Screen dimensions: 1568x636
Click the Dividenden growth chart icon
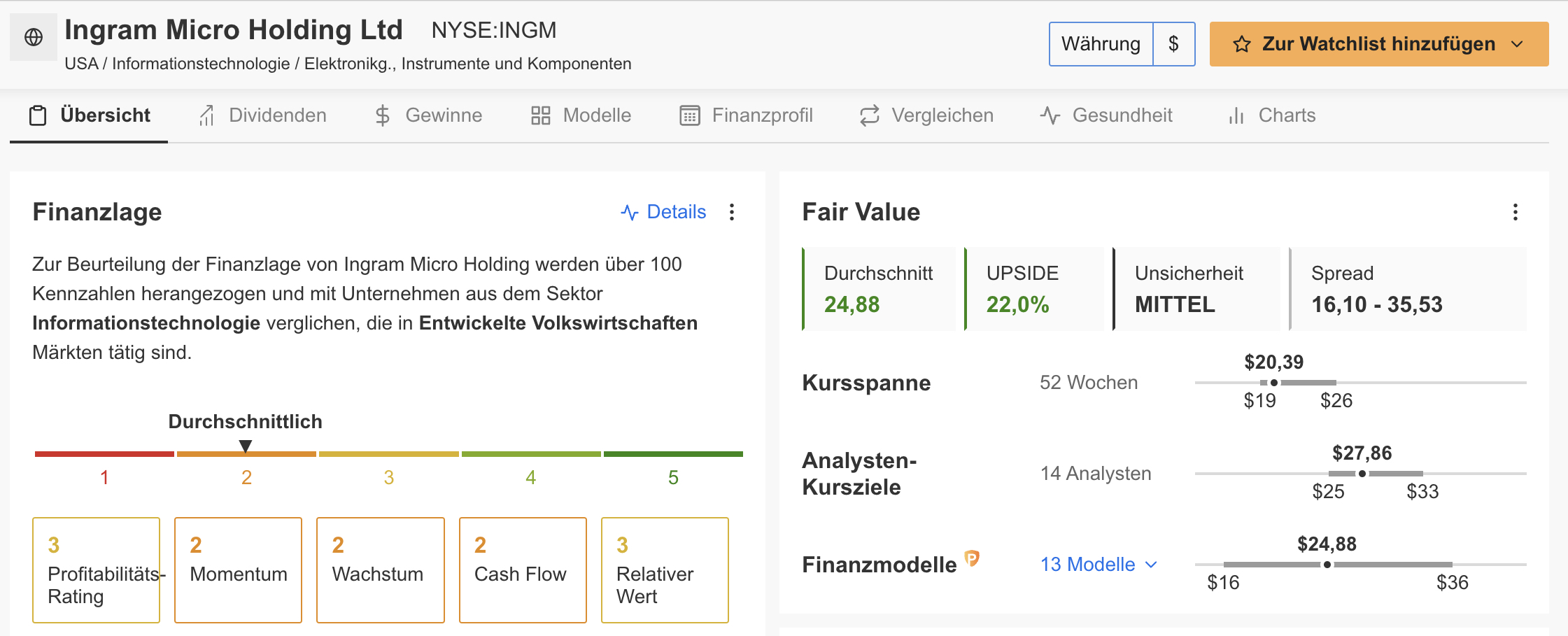[x=206, y=115]
